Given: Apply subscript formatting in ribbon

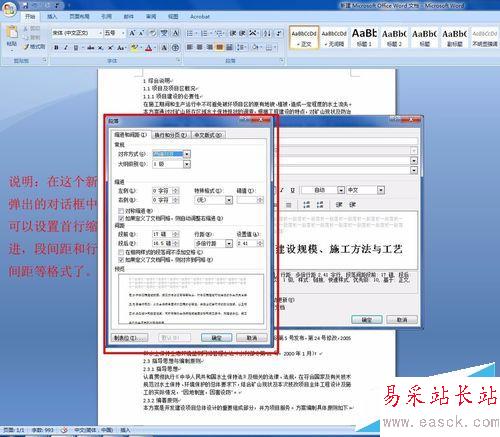Looking at the screenshot, I should (x=100, y=48).
